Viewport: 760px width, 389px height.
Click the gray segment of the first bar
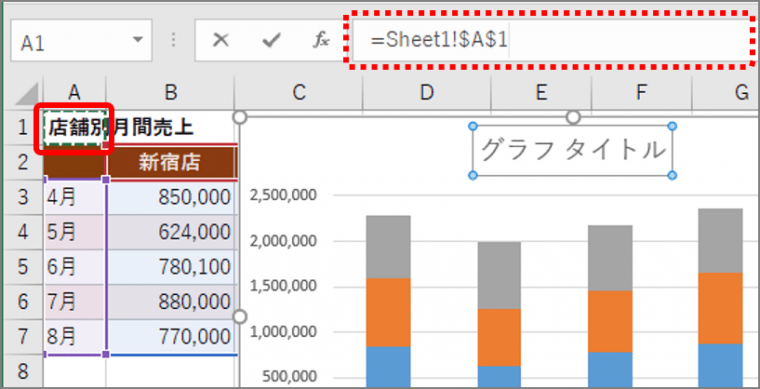tap(388, 247)
